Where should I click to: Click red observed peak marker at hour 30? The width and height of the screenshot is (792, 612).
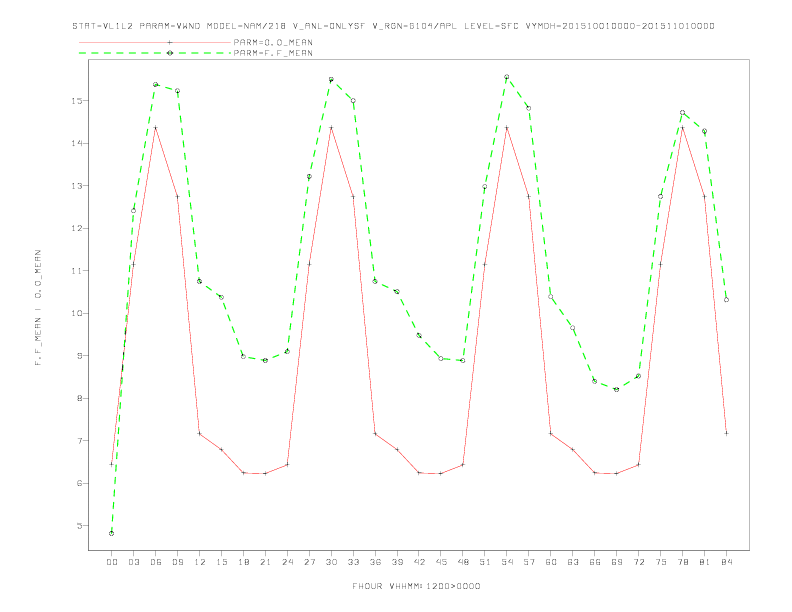331,128
